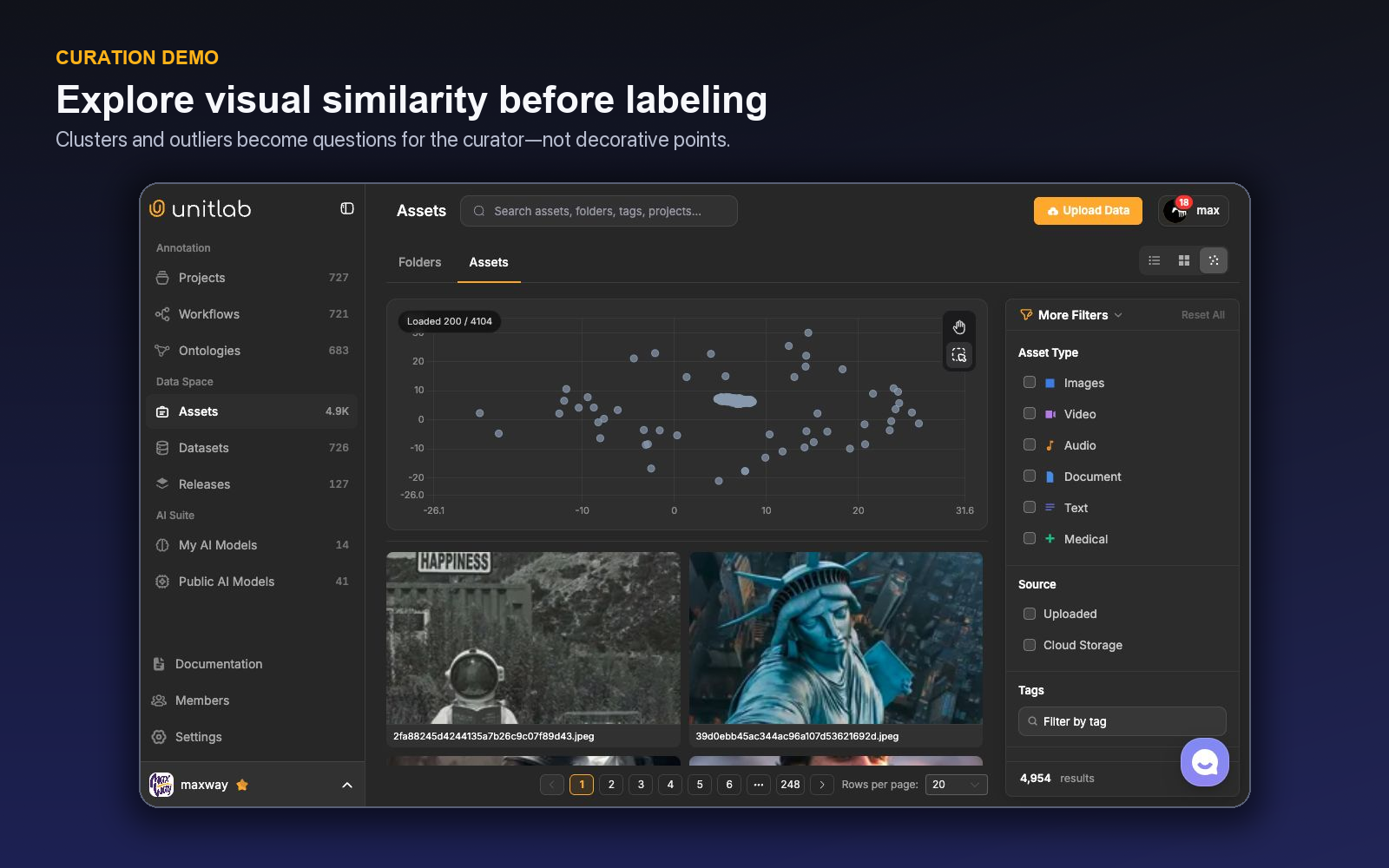Go to page 5

pyautogui.click(x=700, y=785)
